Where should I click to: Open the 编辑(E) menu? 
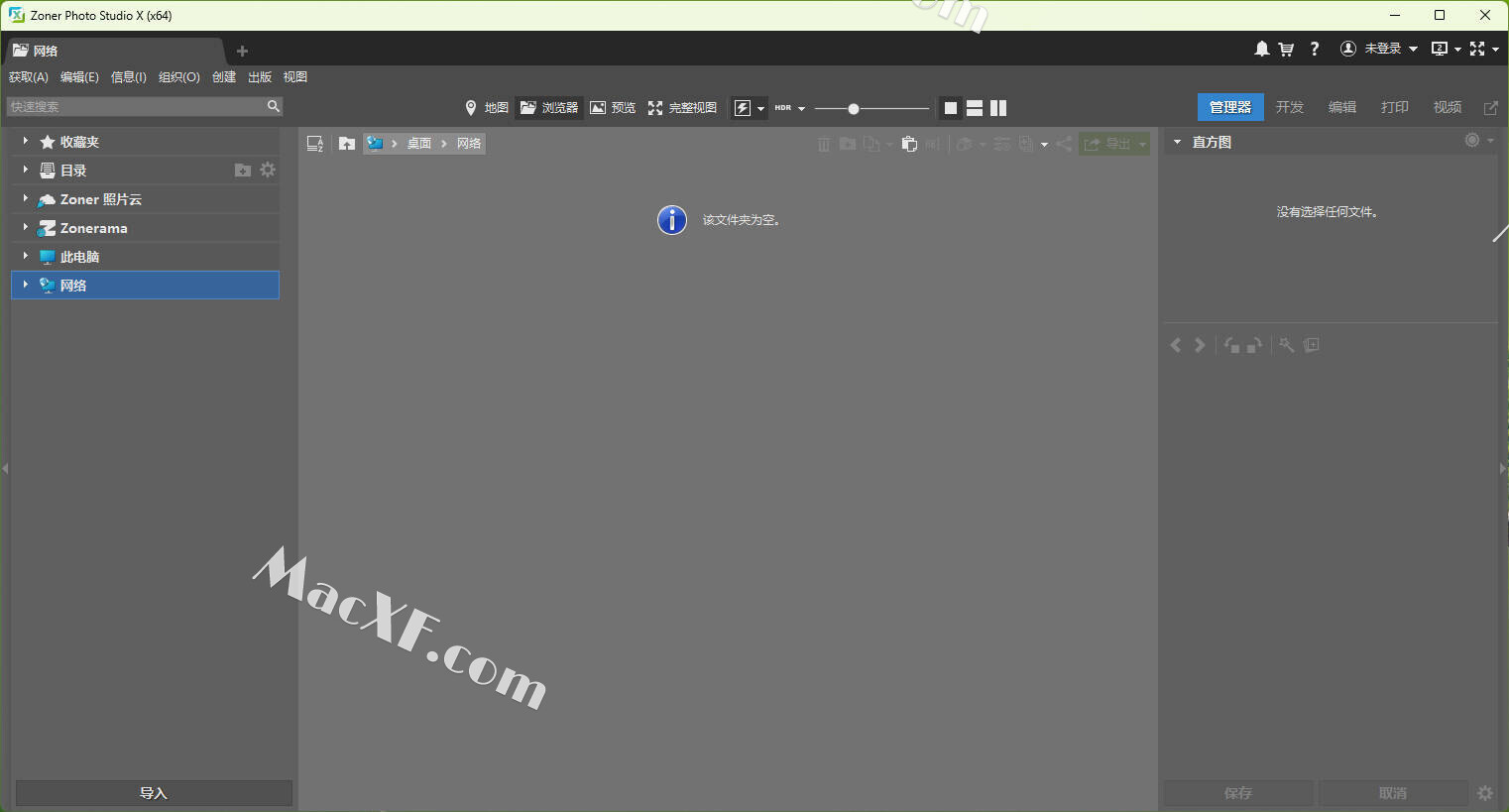[x=79, y=77]
